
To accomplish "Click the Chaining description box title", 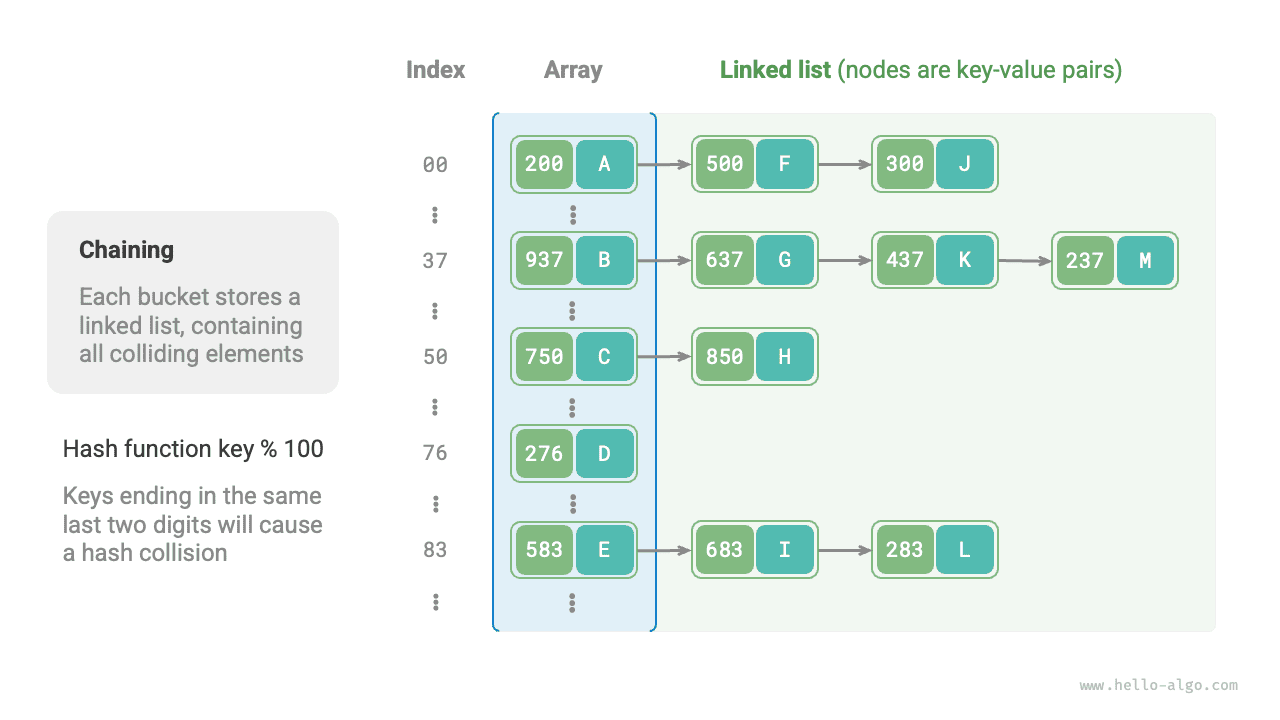I will pos(126,250).
